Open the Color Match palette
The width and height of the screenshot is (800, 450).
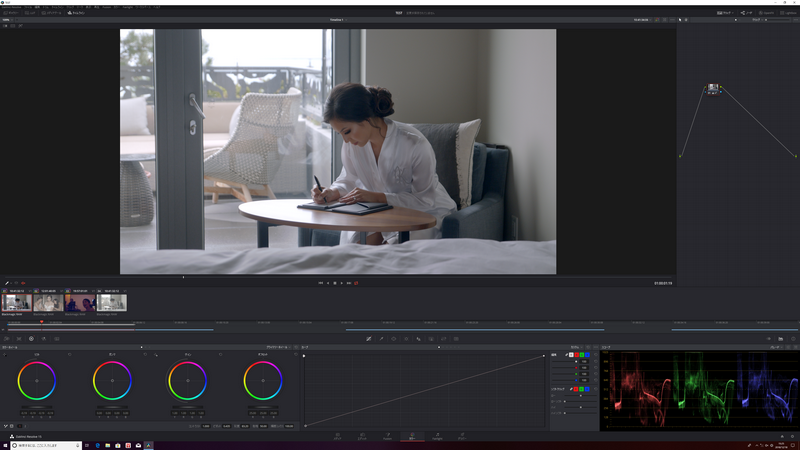19,339
